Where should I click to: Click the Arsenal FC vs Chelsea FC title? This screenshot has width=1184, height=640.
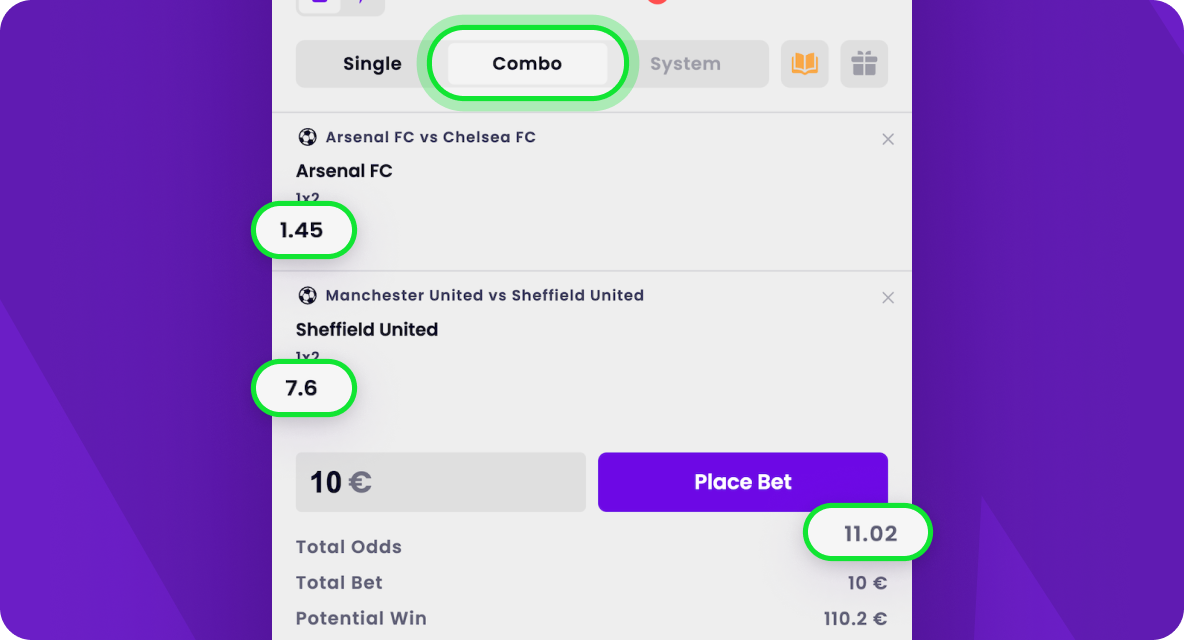(x=430, y=137)
